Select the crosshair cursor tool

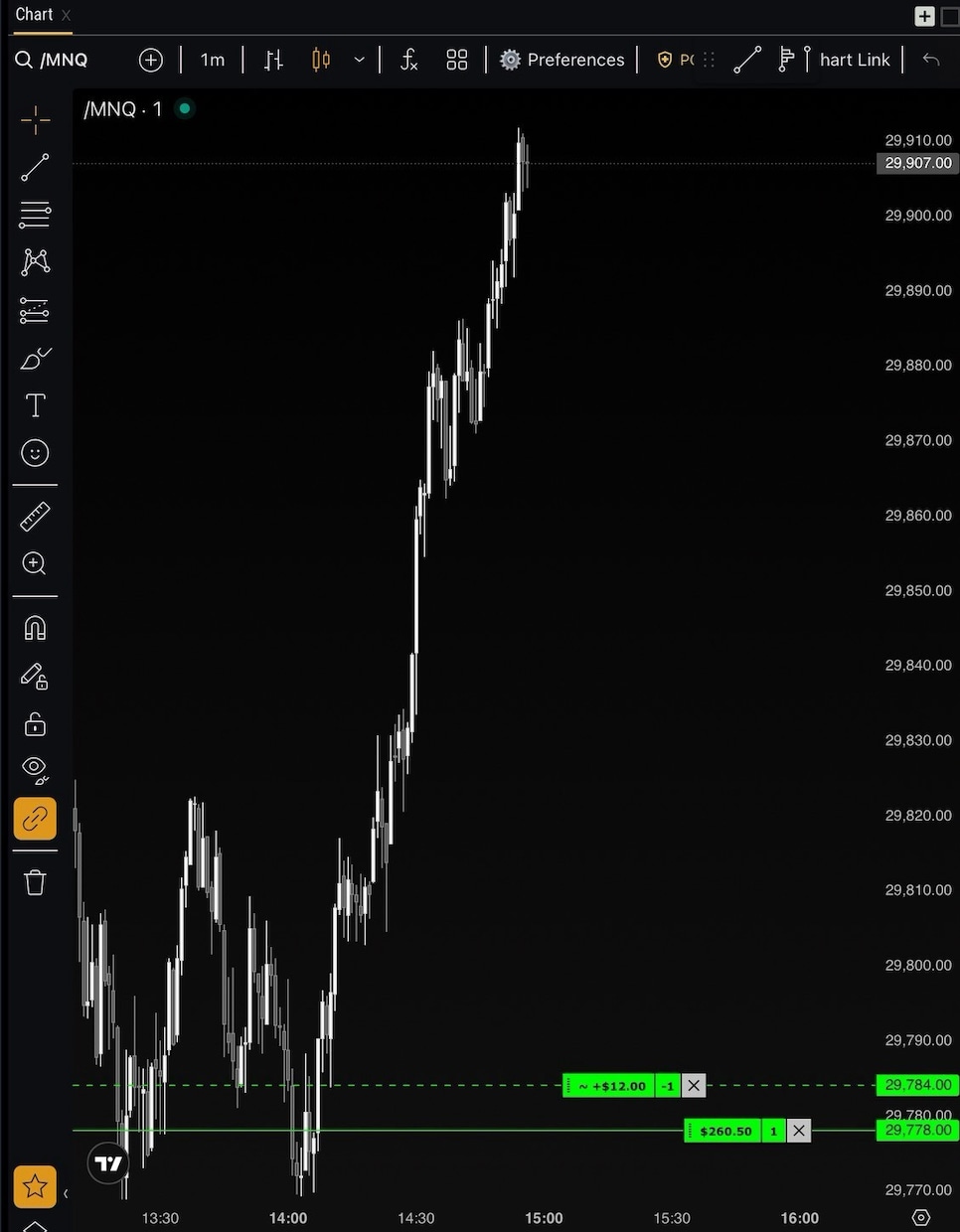point(35,120)
